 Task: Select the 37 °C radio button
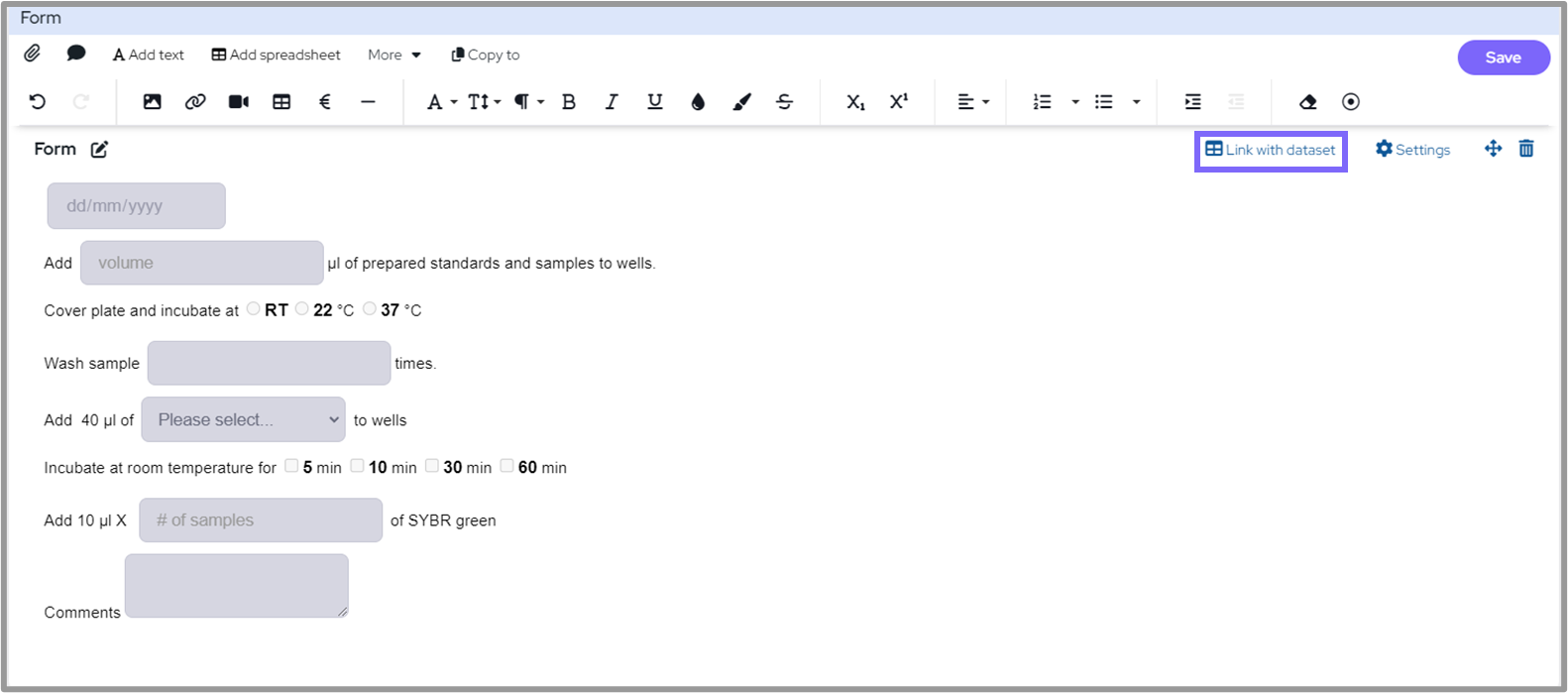coord(370,309)
